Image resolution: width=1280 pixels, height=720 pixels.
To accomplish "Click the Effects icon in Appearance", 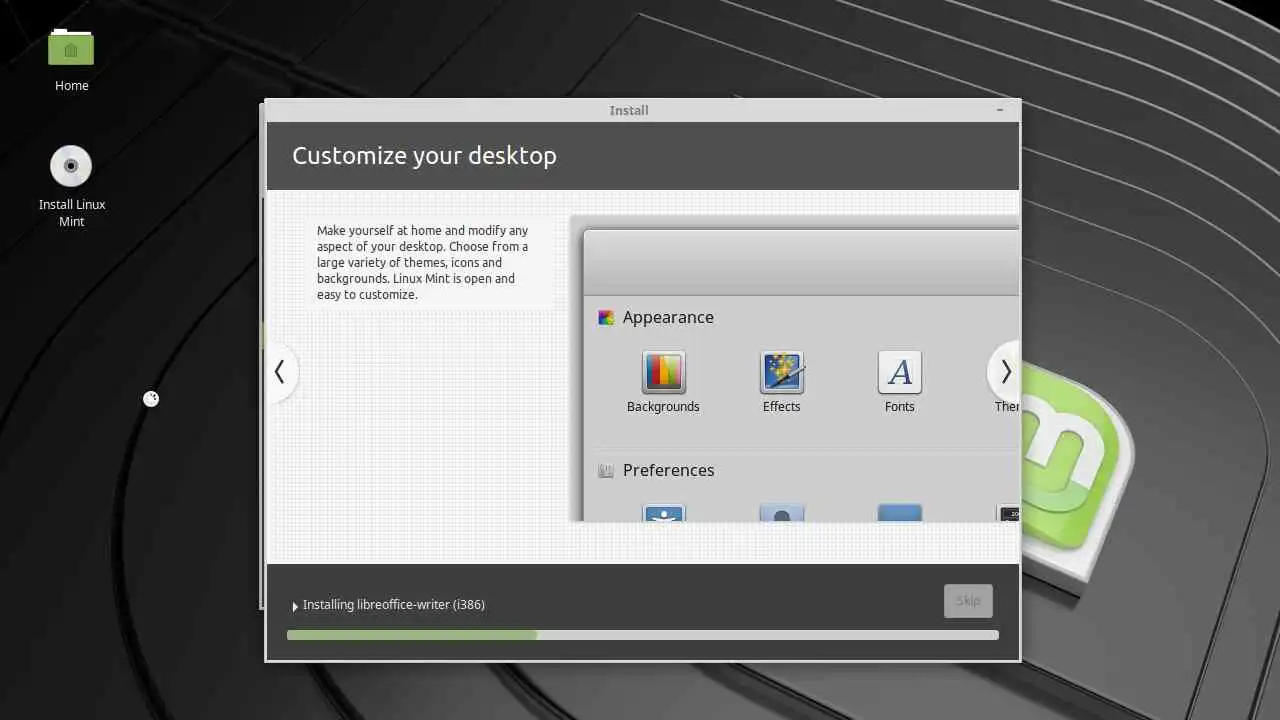I will [x=782, y=372].
